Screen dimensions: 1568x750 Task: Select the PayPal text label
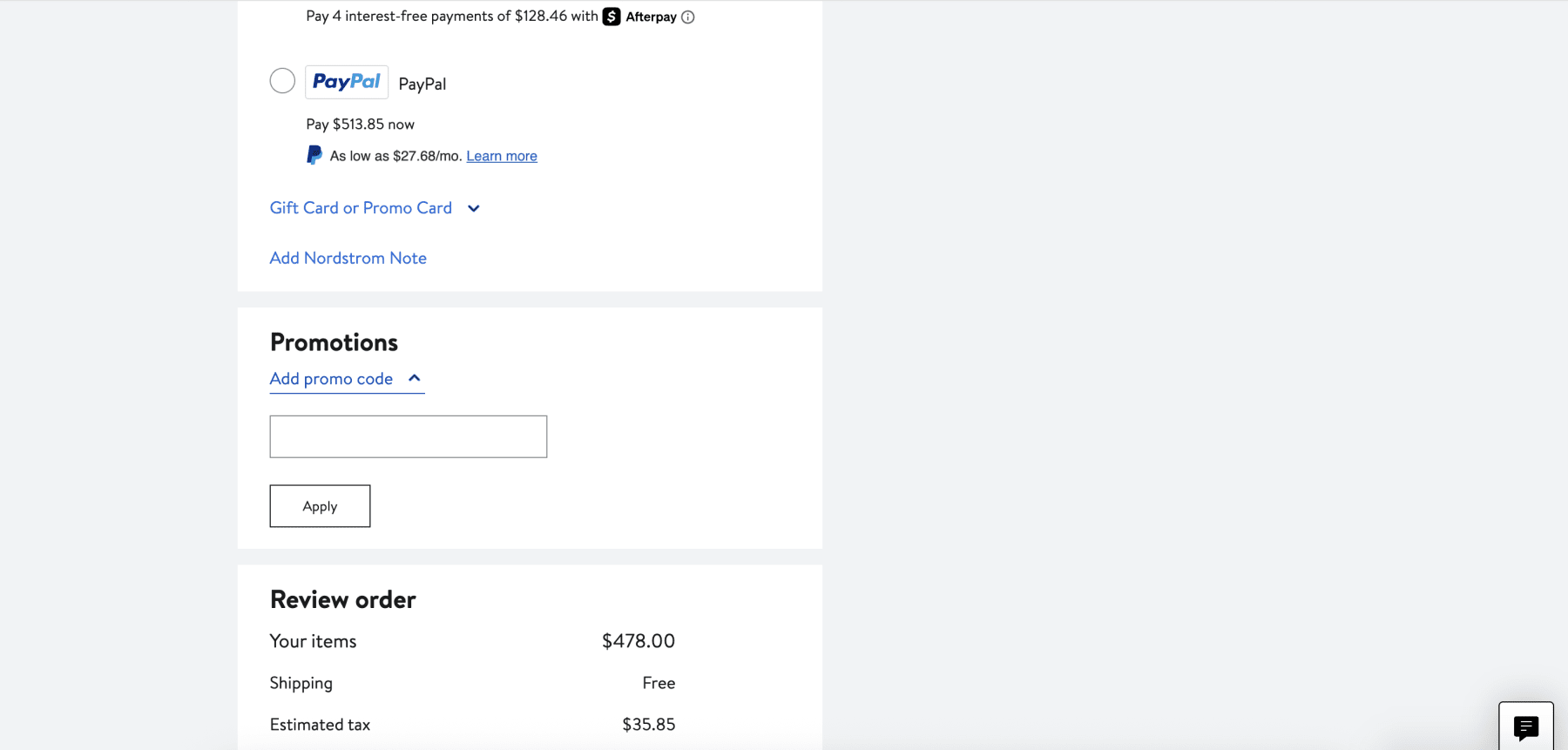pyautogui.click(x=422, y=83)
